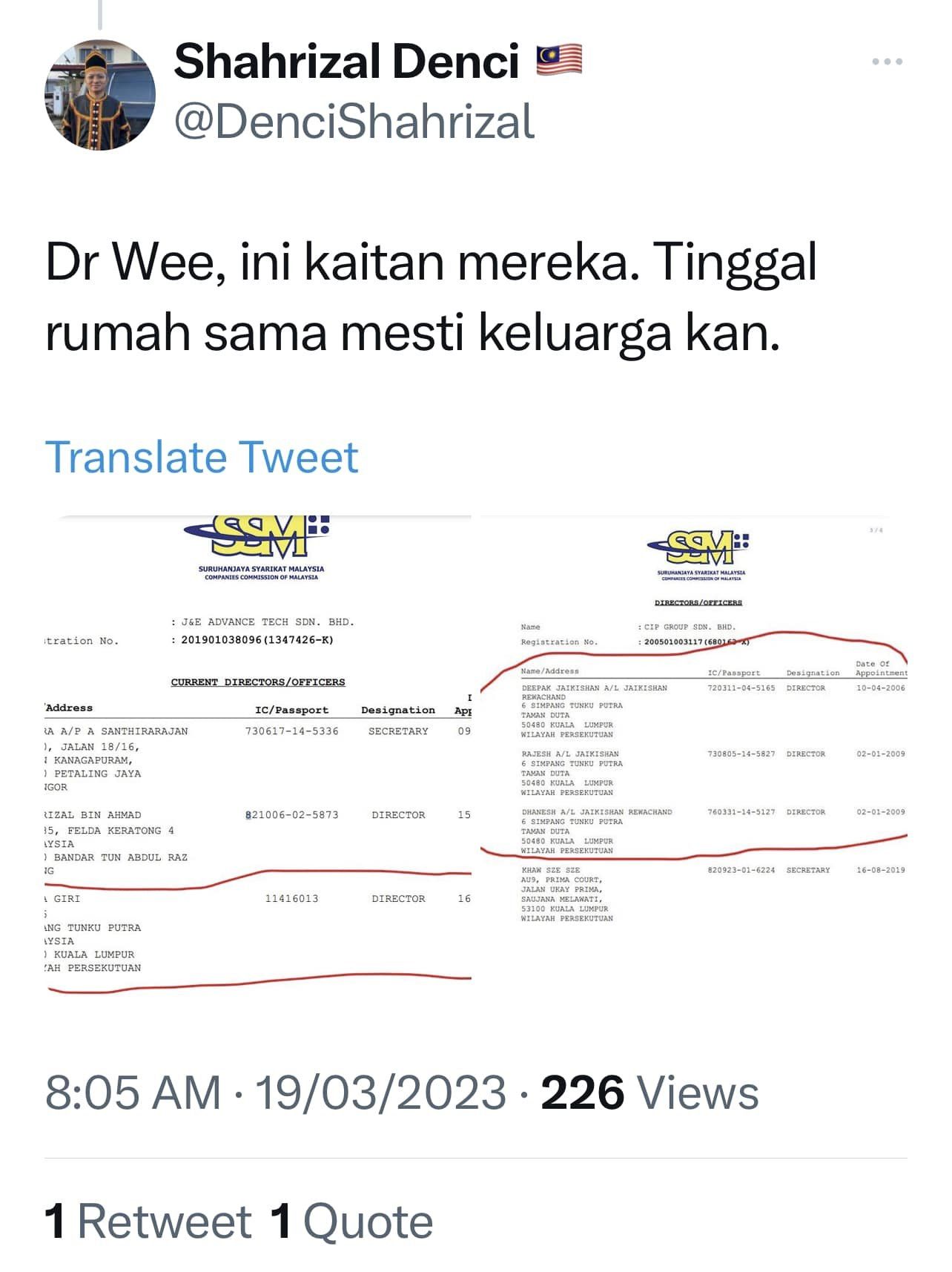
Task: Click the Malaysia flag emoji beside name
Action: point(559,61)
